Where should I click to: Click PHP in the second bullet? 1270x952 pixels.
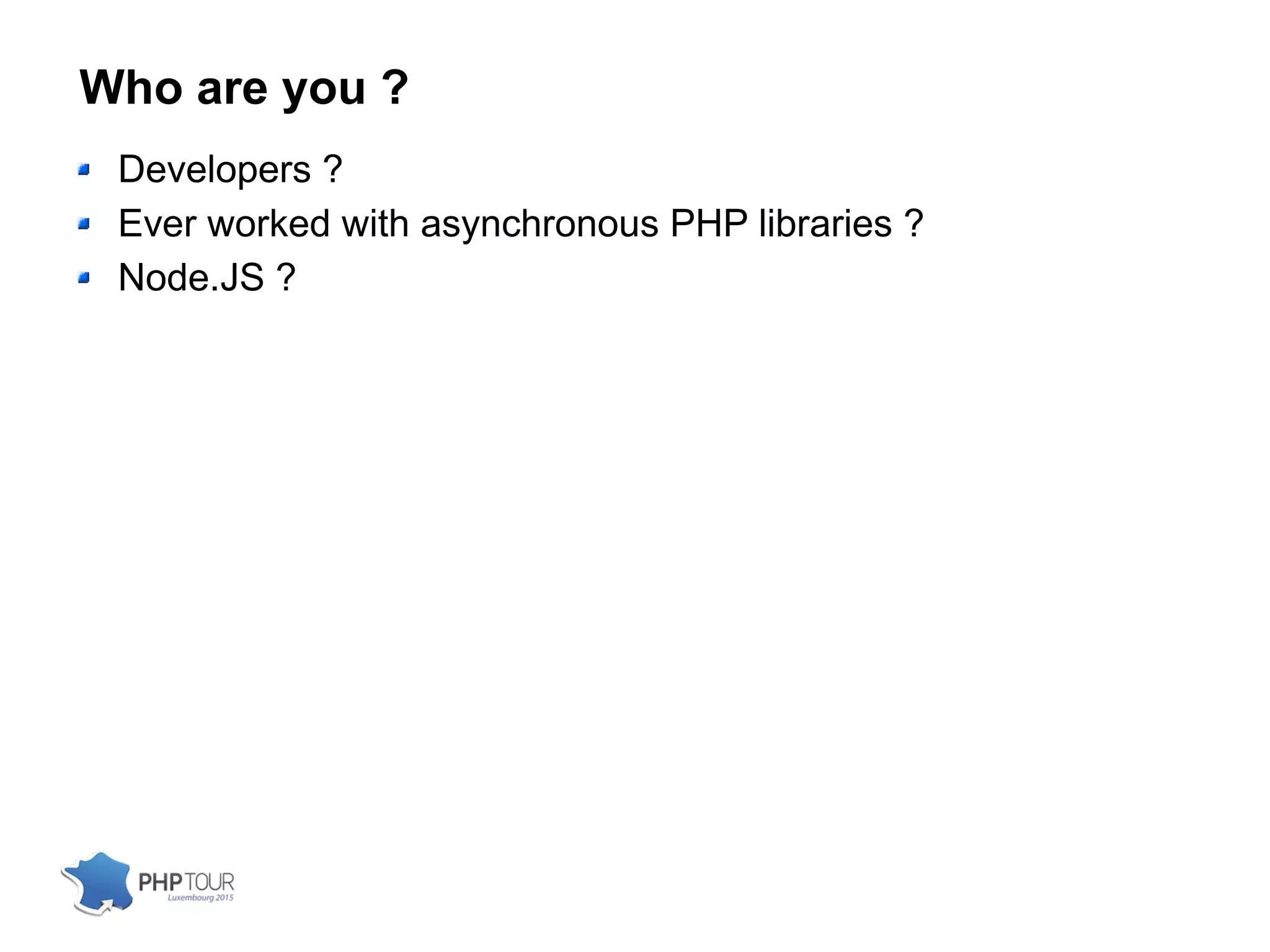709,223
